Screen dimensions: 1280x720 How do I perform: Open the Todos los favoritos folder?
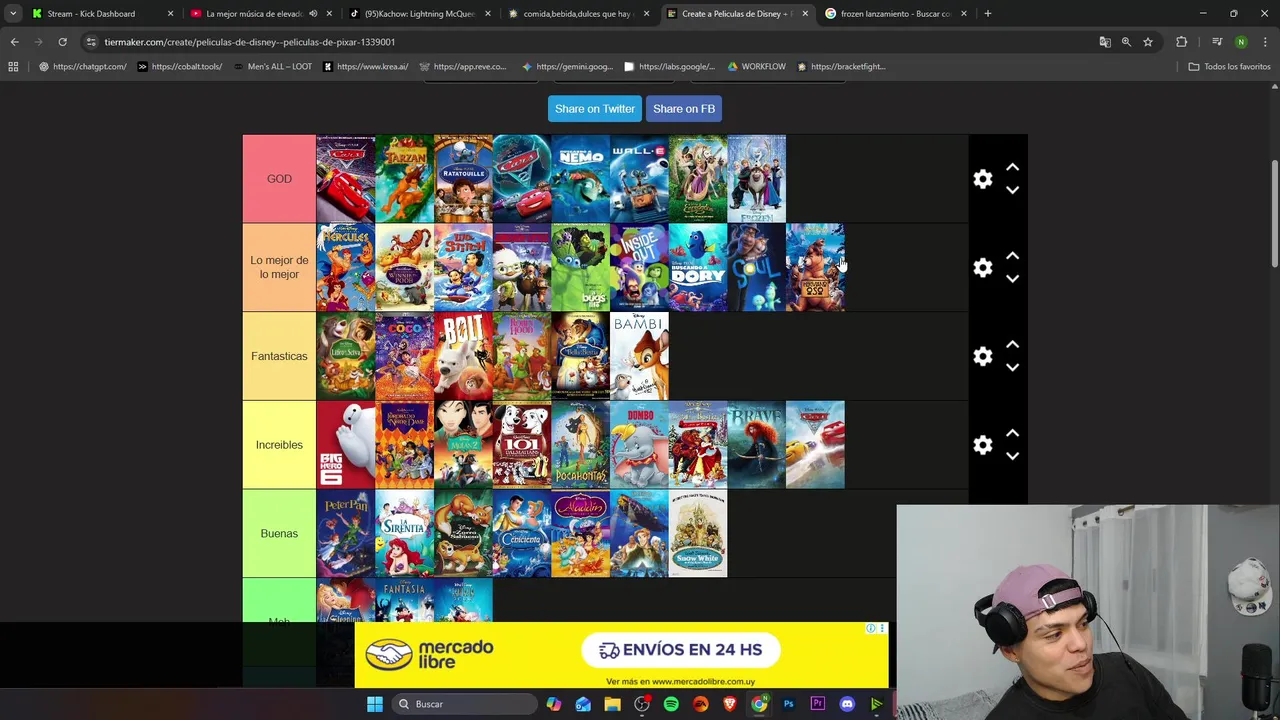1229,67
